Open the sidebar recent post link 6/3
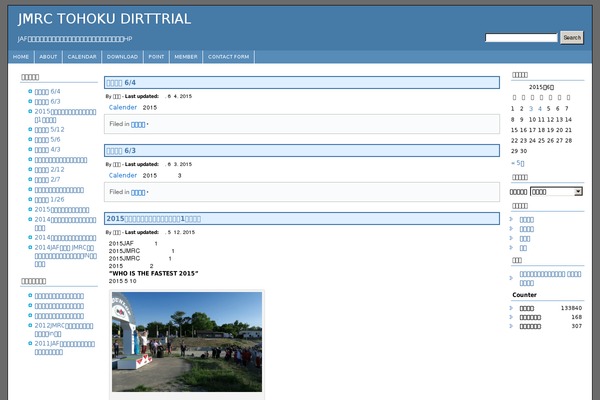Viewport: 600px width, 400px height. [47, 101]
